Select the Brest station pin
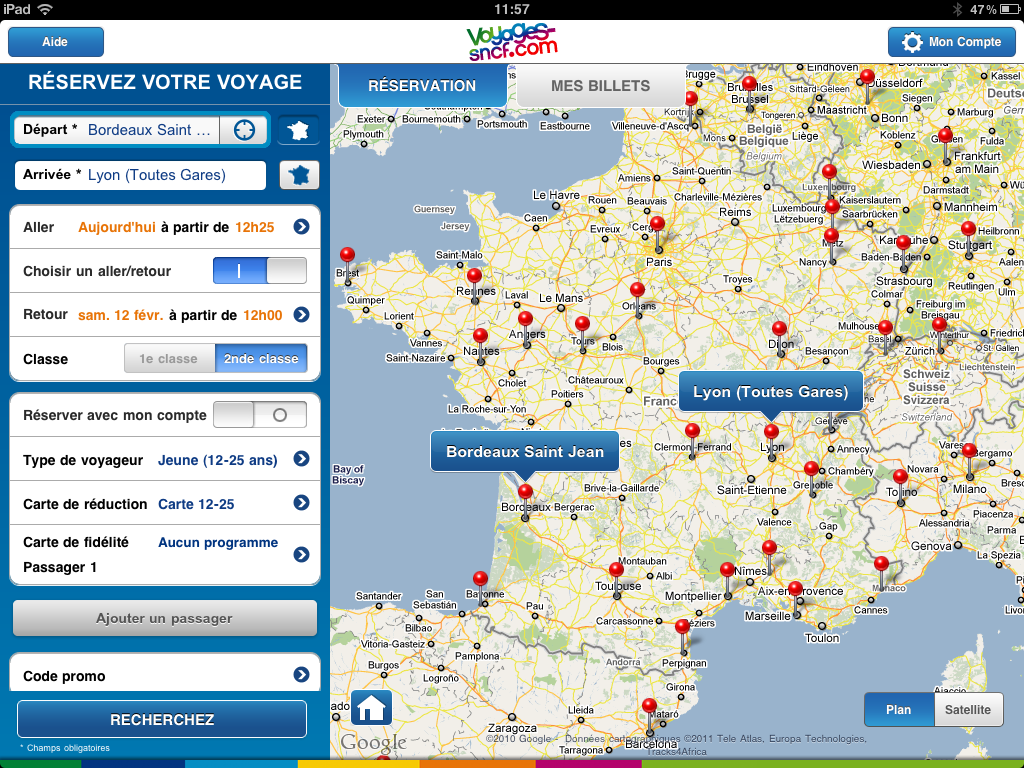The height and width of the screenshot is (768, 1024). coord(347,264)
